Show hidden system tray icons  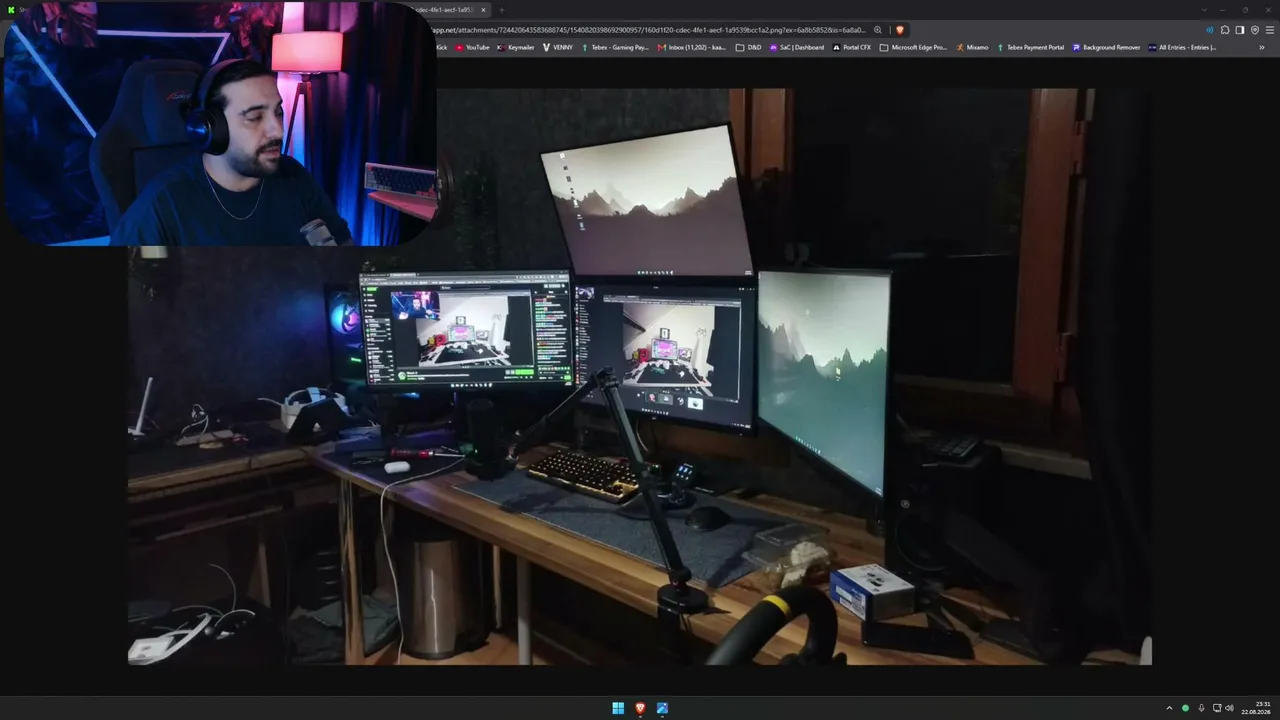click(x=1169, y=708)
